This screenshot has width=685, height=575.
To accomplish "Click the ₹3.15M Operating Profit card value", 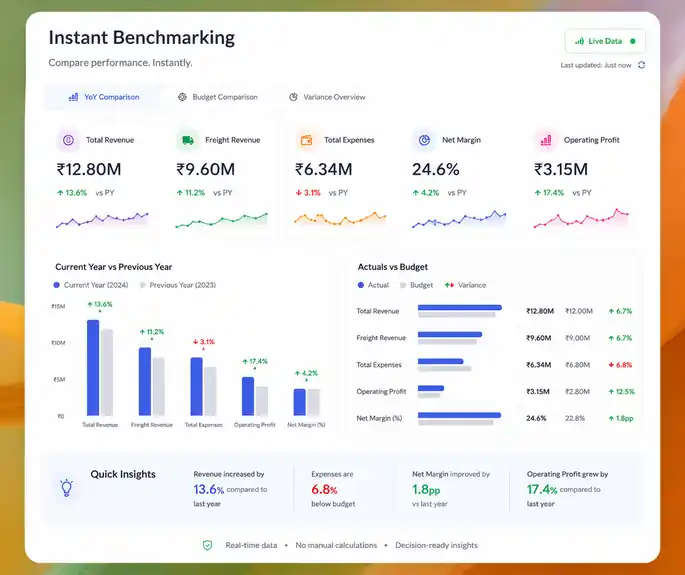I will coord(561,169).
